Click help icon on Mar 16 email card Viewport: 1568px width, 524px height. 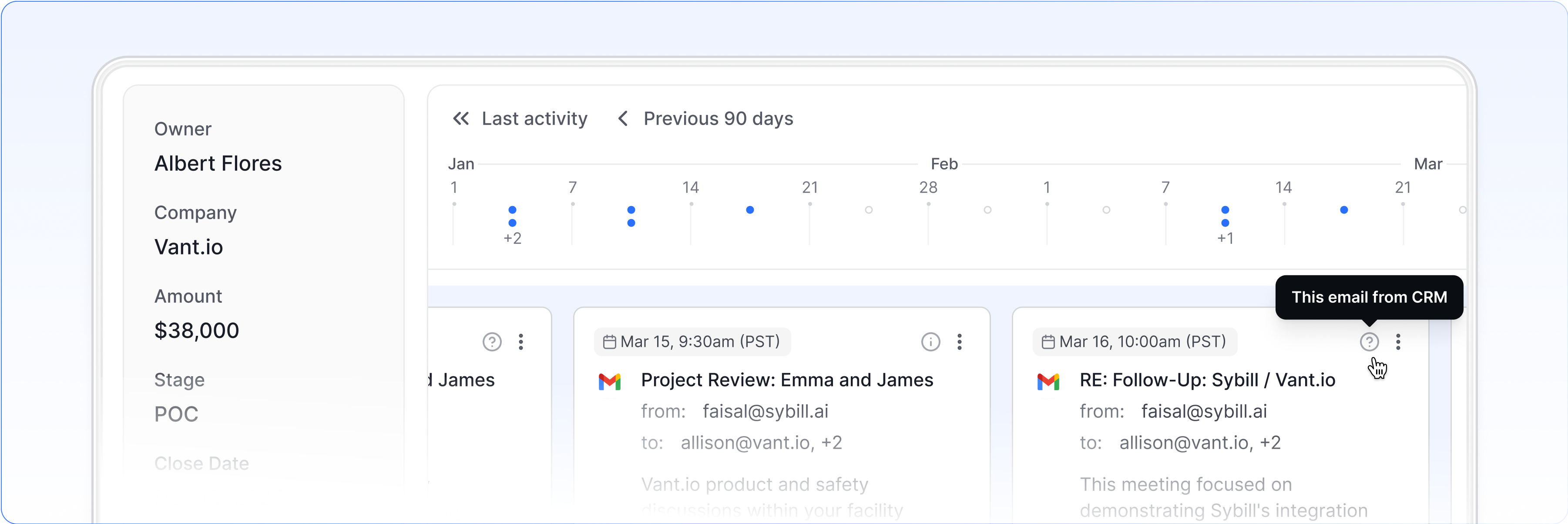1369,342
